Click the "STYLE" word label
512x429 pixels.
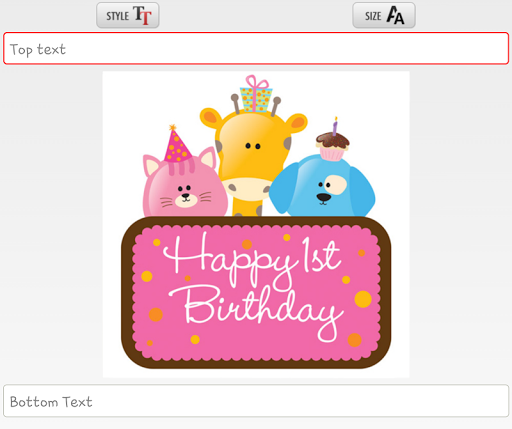pos(117,16)
